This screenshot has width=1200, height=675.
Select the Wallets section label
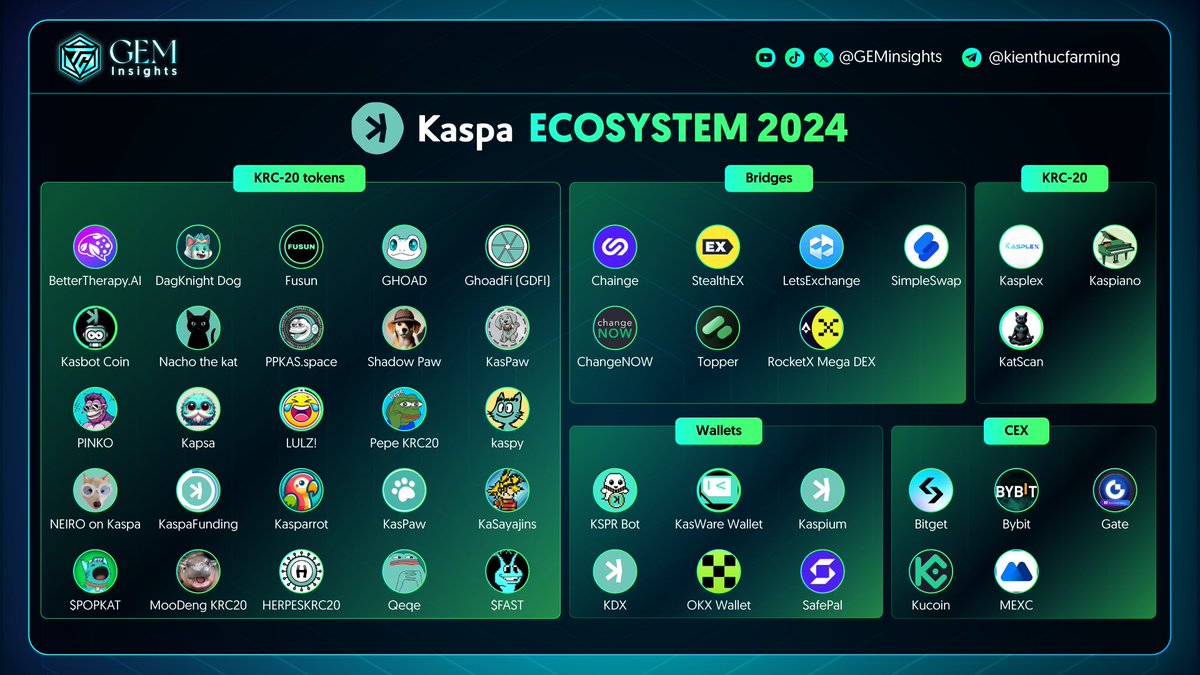click(x=719, y=431)
